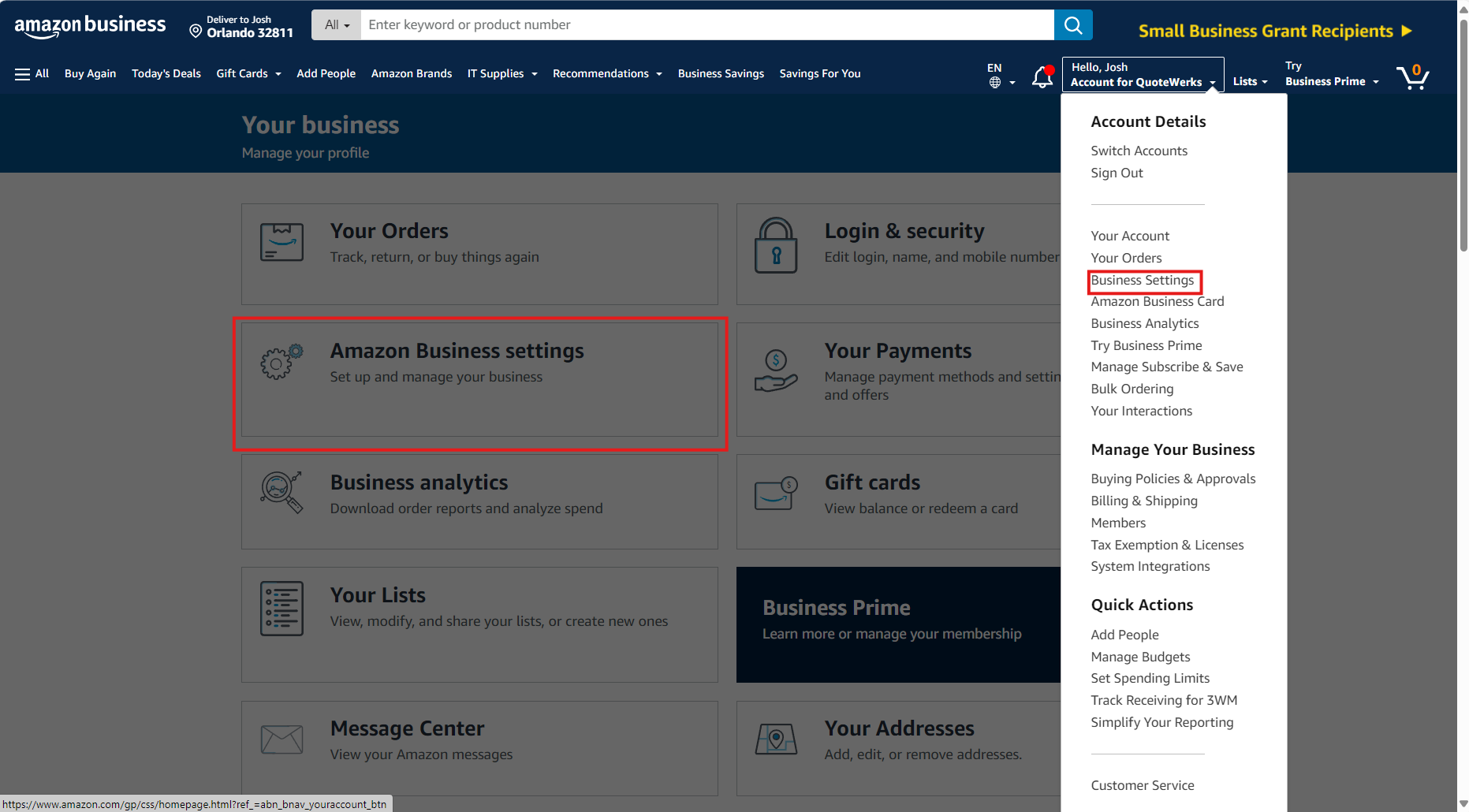The width and height of the screenshot is (1469, 812).
Task: Choose Add People under Quick Actions
Action: 1124,635
